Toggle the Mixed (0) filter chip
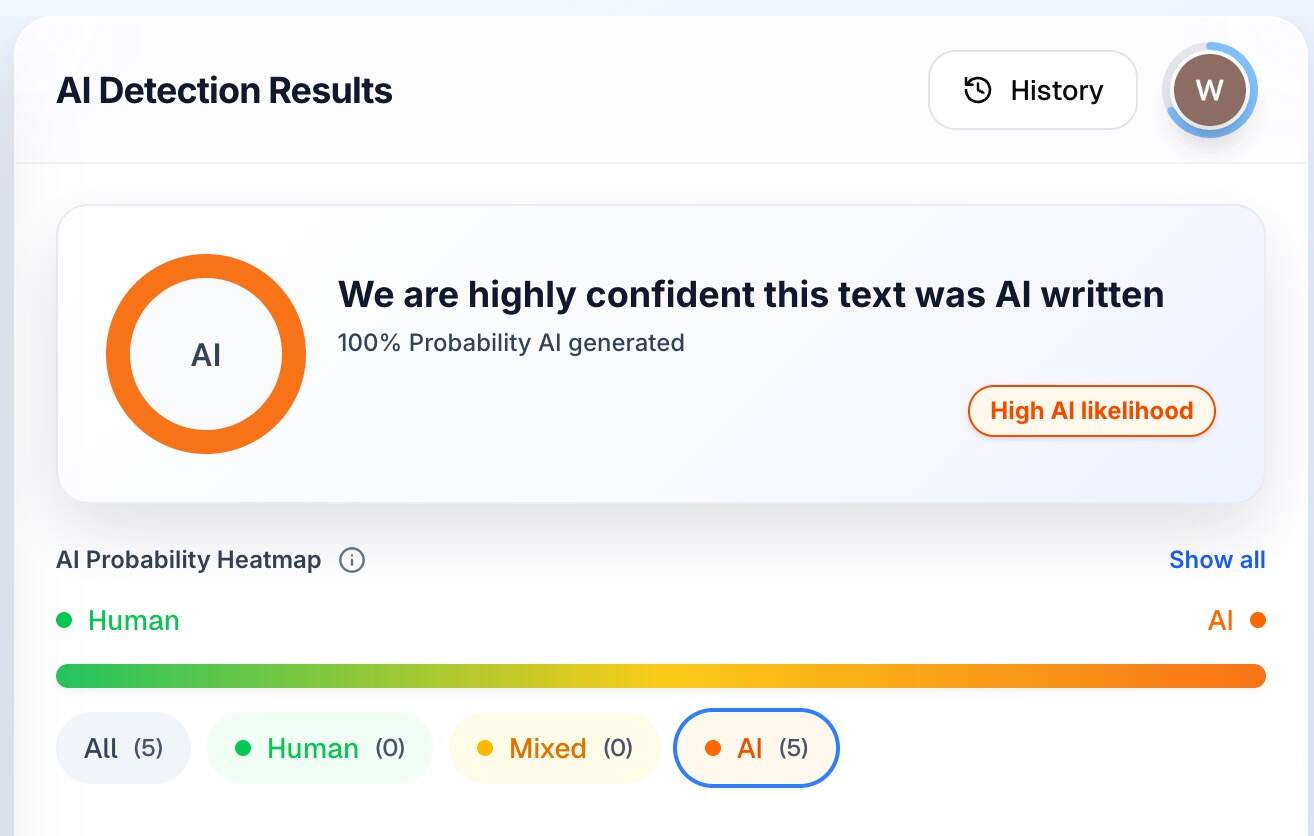Viewport: 1314px width, 836px height. pos(555,748)
